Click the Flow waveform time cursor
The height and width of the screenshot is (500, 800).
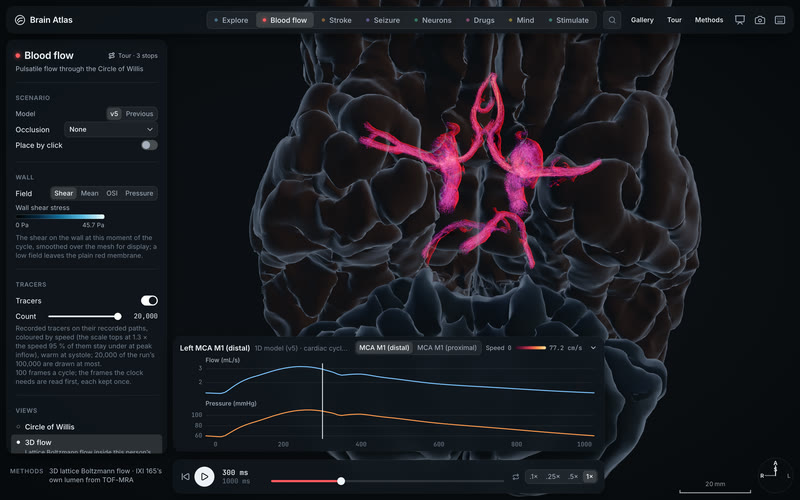coord(322,401)
